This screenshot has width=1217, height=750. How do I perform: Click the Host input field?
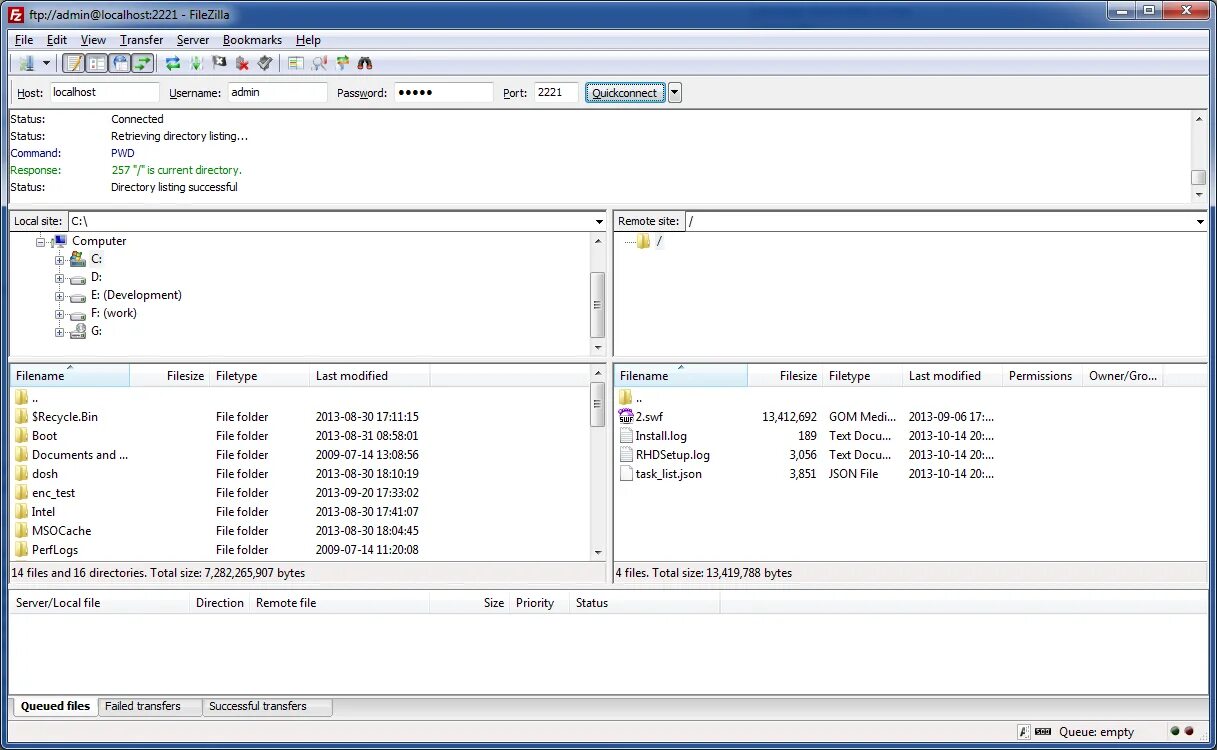104,92
